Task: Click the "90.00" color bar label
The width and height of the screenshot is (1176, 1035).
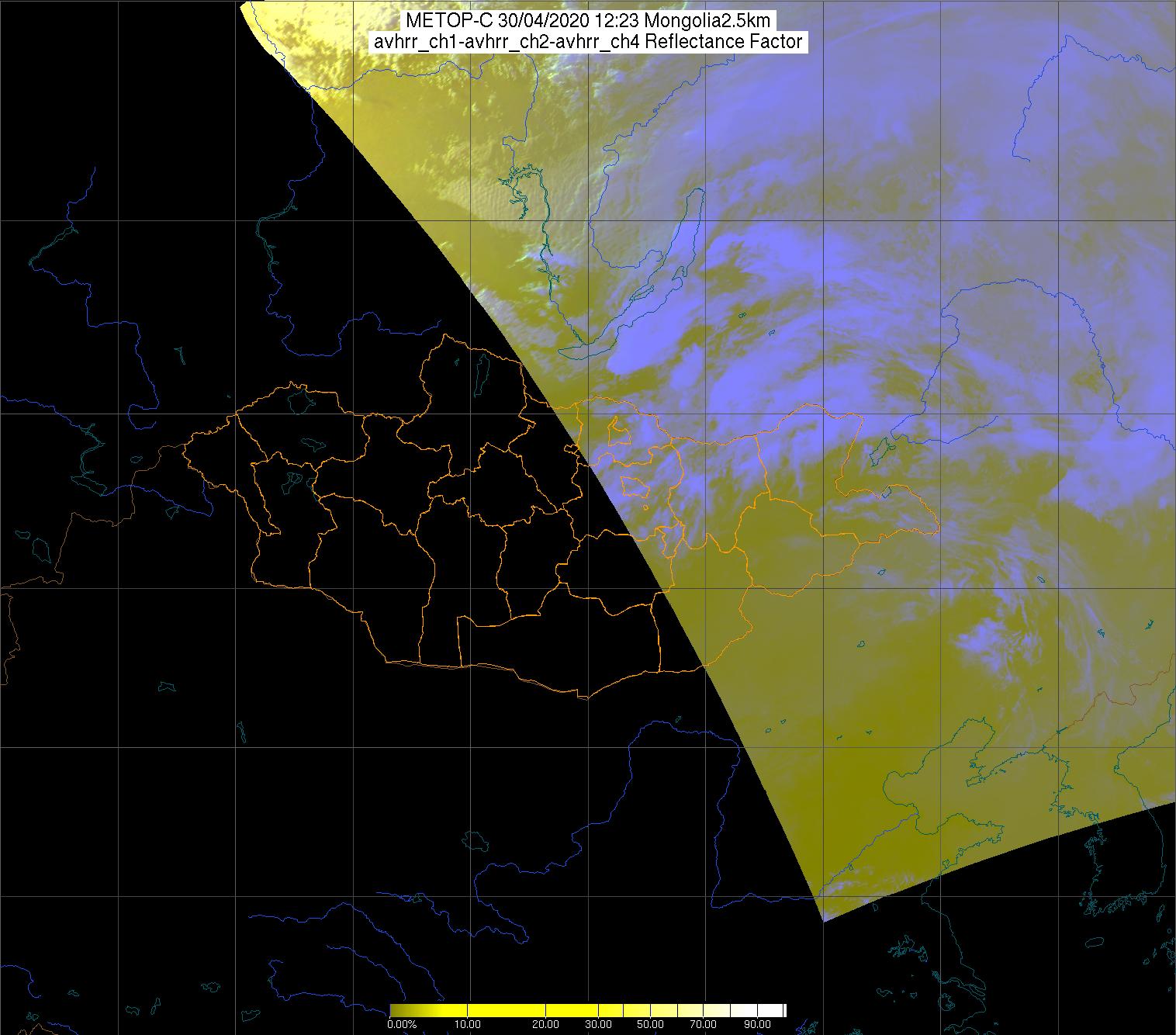Action: coord(757,1024)
